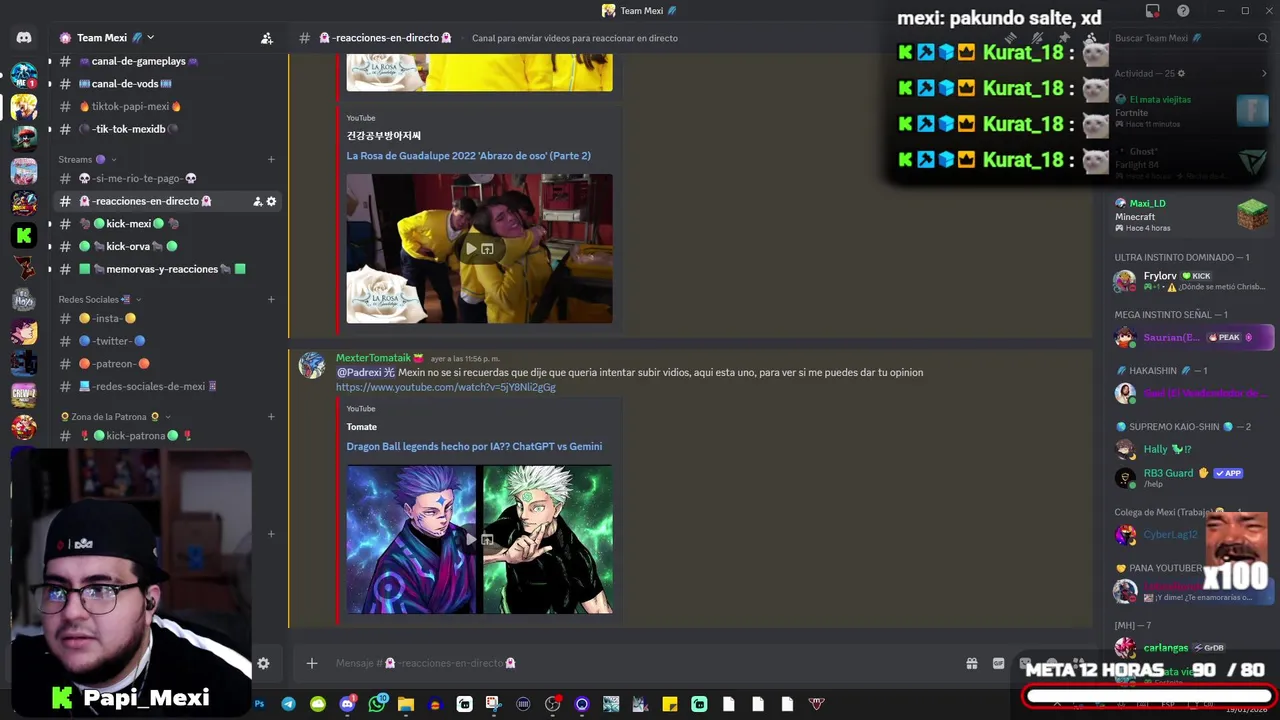Click MexterTomataik username in chat
1280x720 pixels.
(x=373, y=358)
